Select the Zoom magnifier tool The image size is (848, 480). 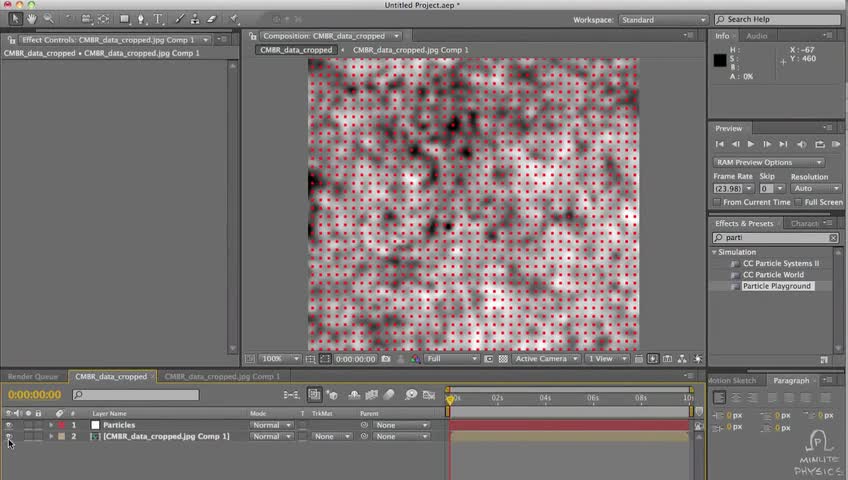[49, 19]
